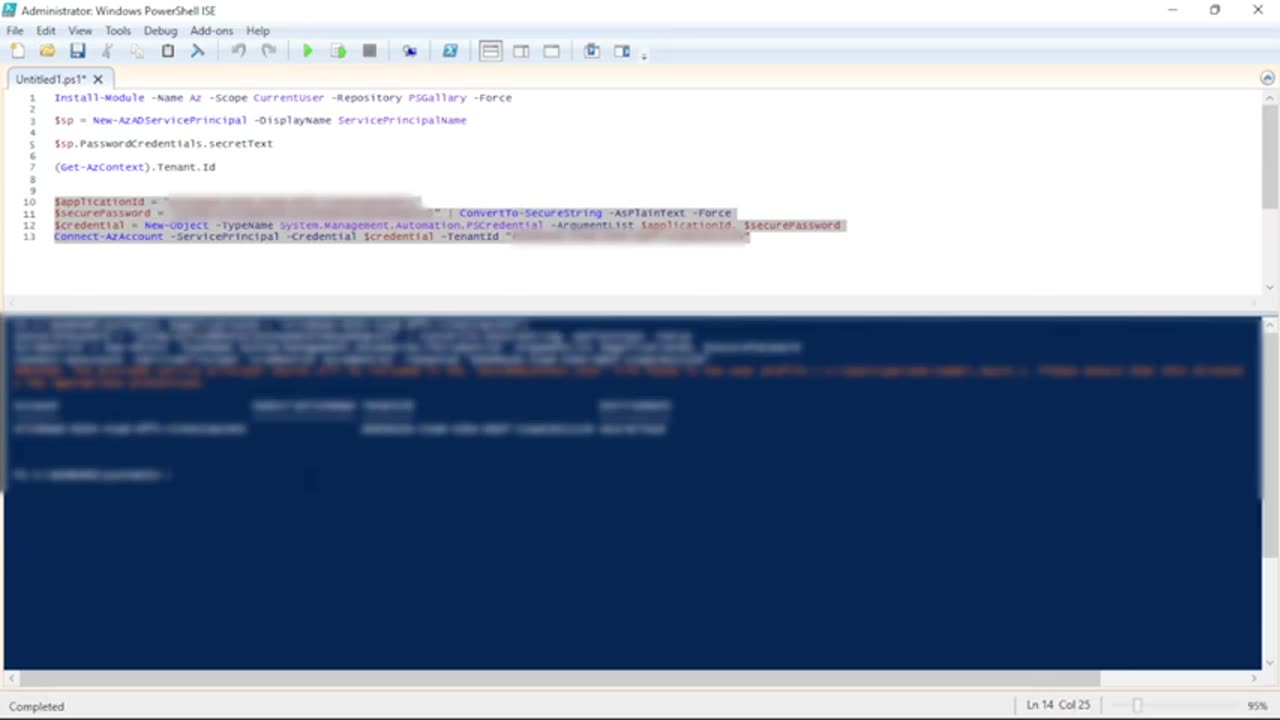The image size is (1280, 720).
Task: Save the current script
Action: click(77, 51)
